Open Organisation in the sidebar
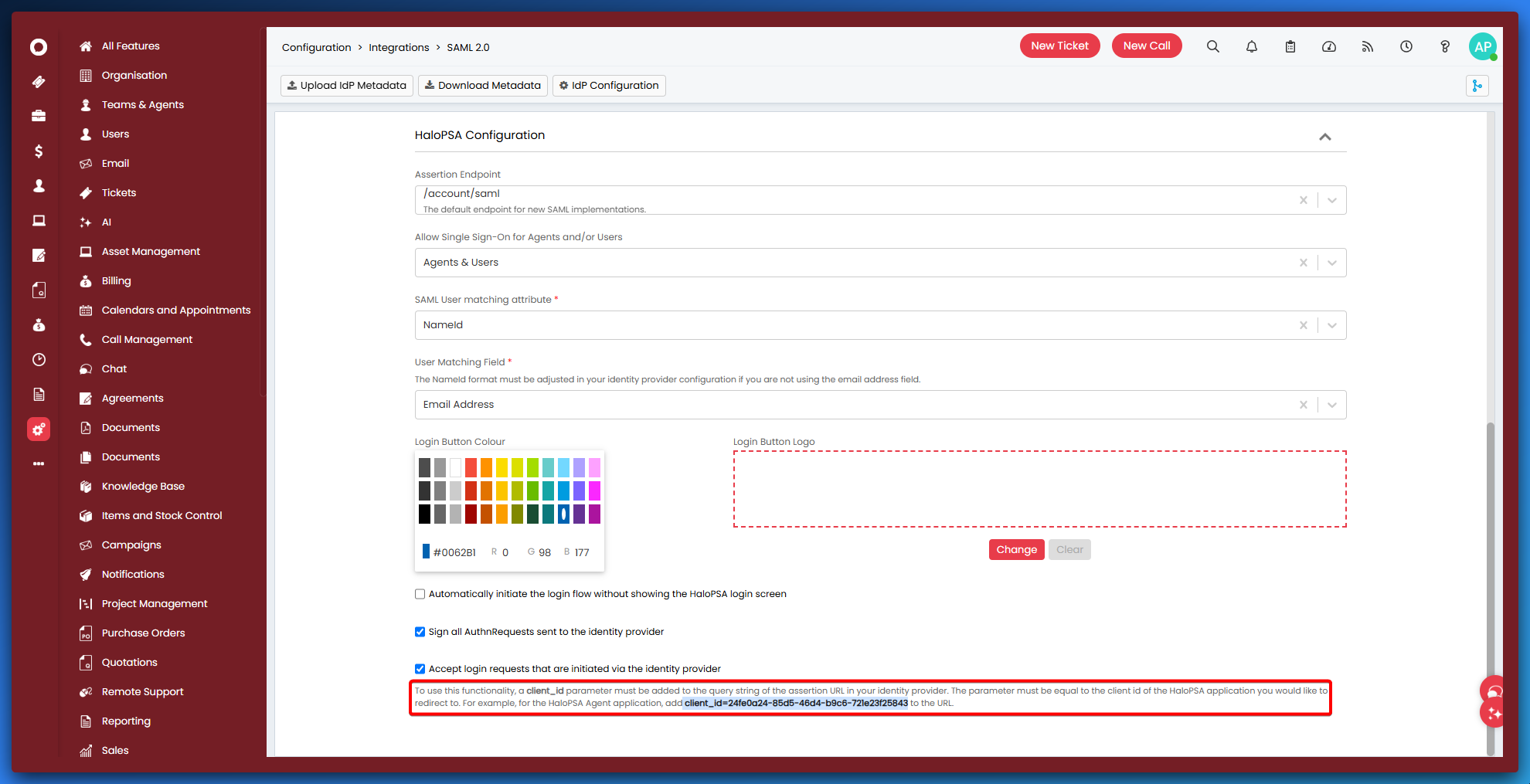Screen dimensions: 1530x784 pos(134,76)
